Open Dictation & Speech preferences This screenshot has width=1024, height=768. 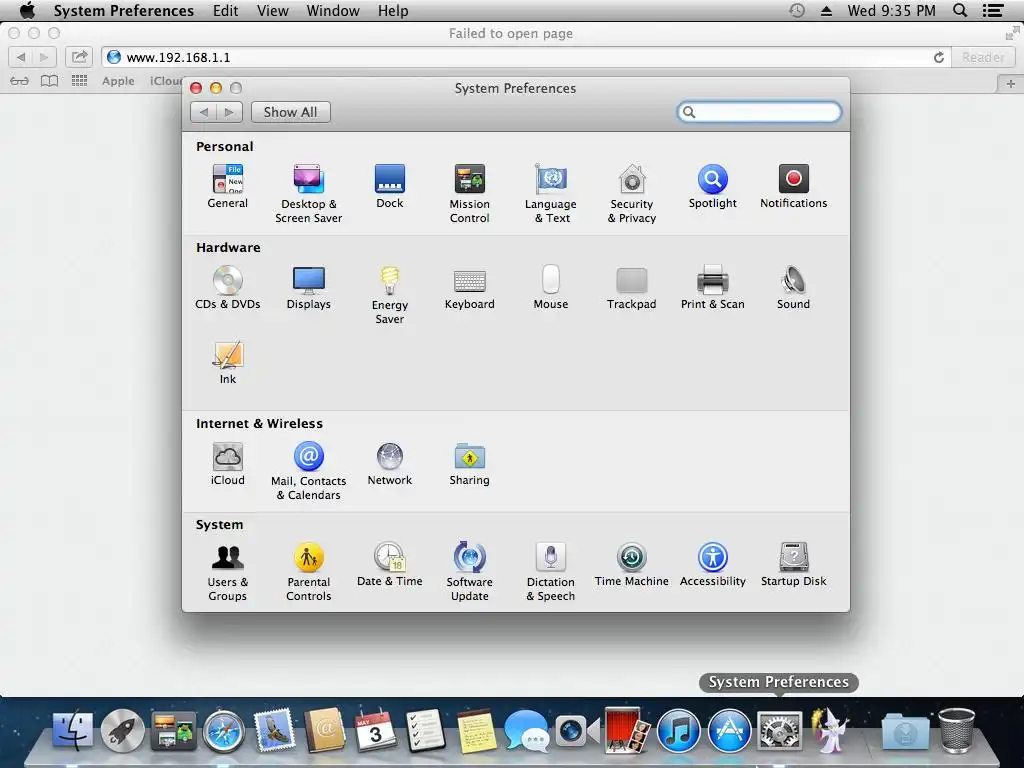click(551, 572)
